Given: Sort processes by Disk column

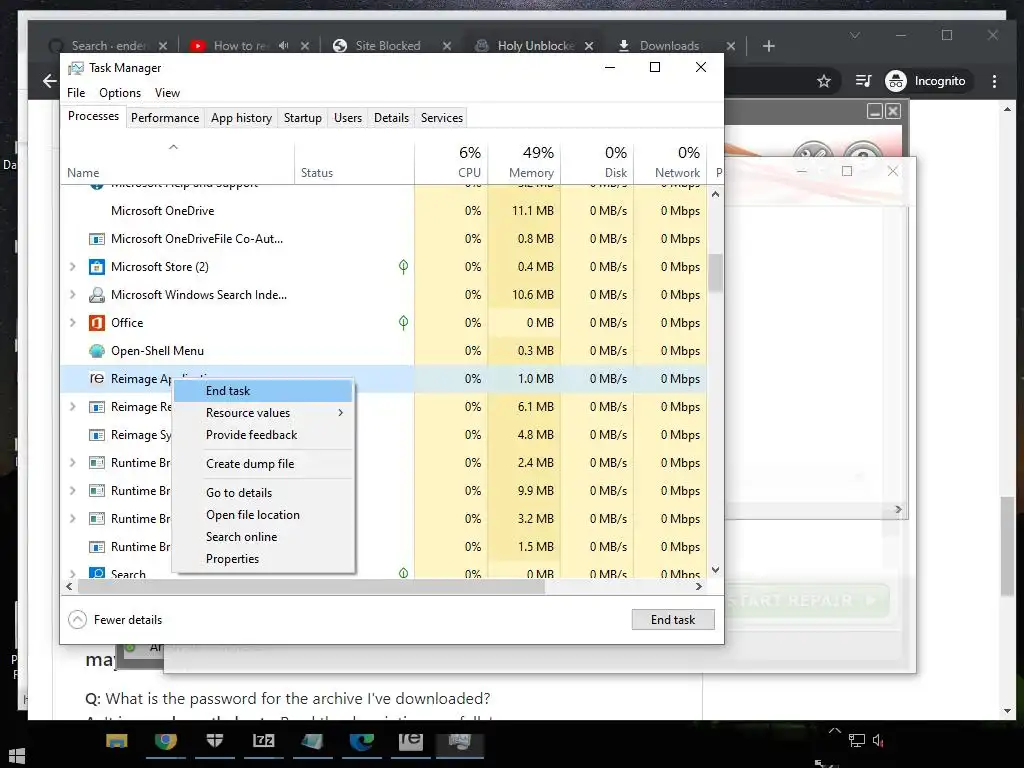Looking at the screenshot, I should click(x=598, y=162).
